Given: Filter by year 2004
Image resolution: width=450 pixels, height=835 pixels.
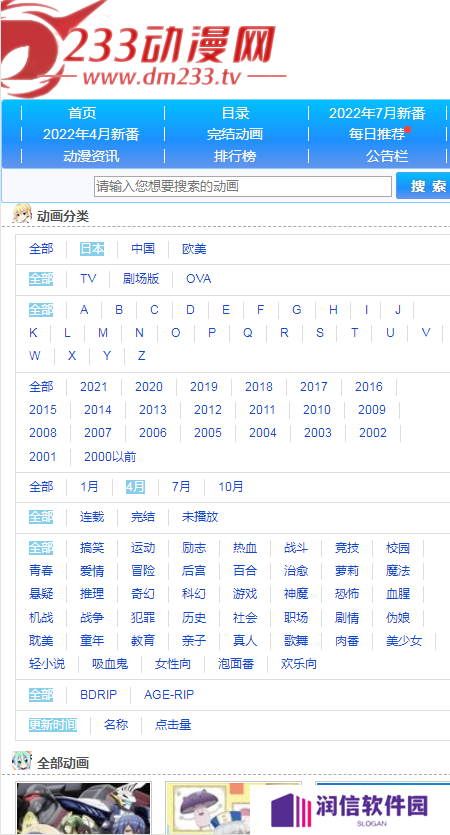Looking at the screenshot, I should [263, 432].
